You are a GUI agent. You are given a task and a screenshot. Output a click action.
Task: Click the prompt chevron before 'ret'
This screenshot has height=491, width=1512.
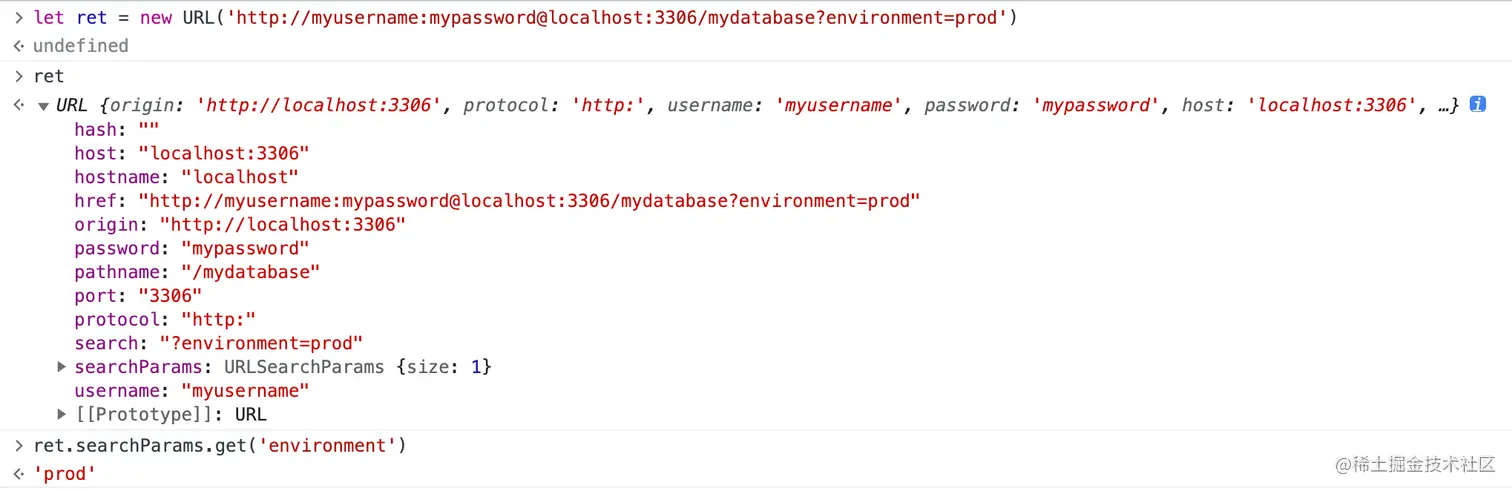(18, 76)
